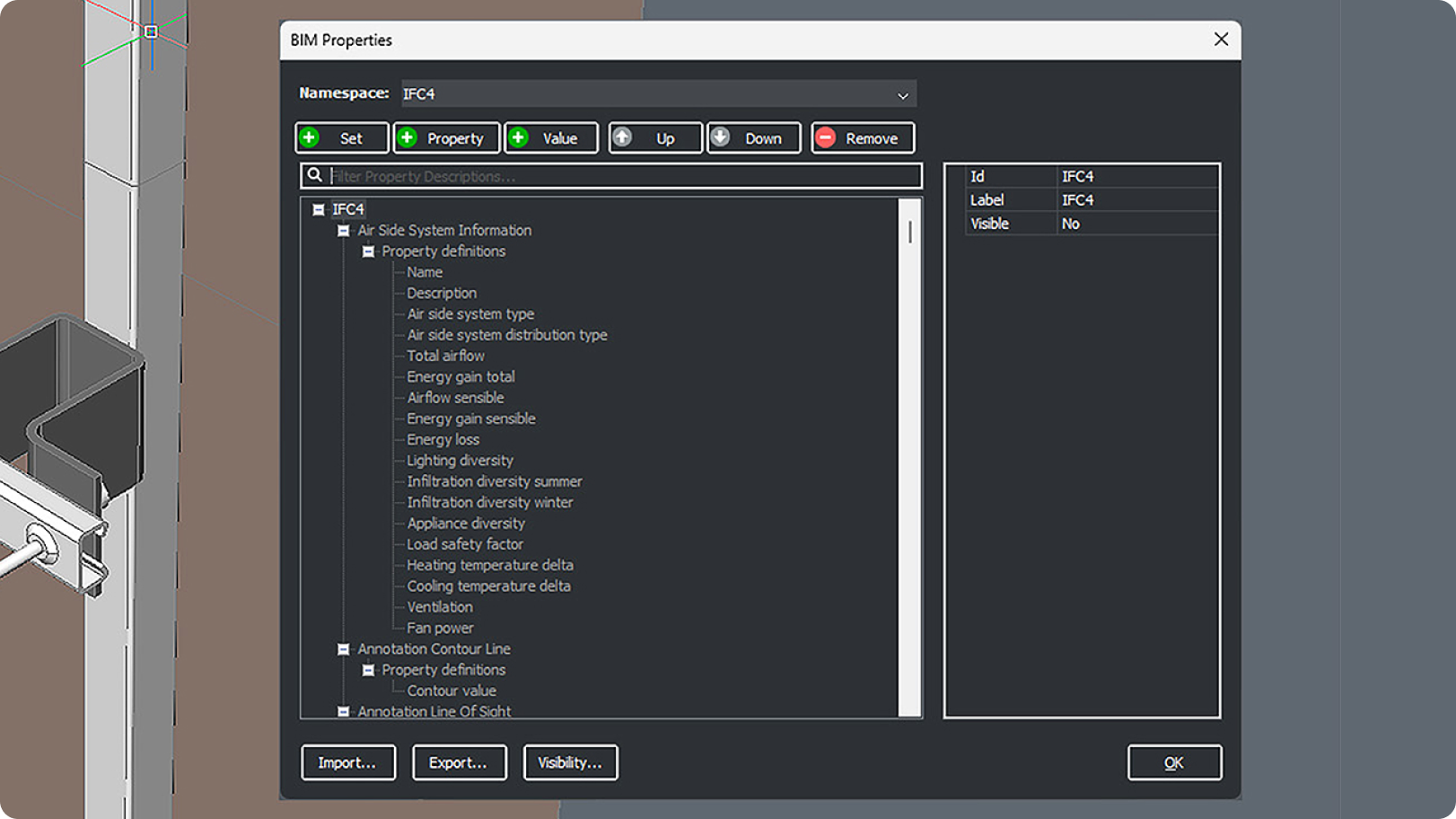Select the Total airflow property

click(445, 356)
